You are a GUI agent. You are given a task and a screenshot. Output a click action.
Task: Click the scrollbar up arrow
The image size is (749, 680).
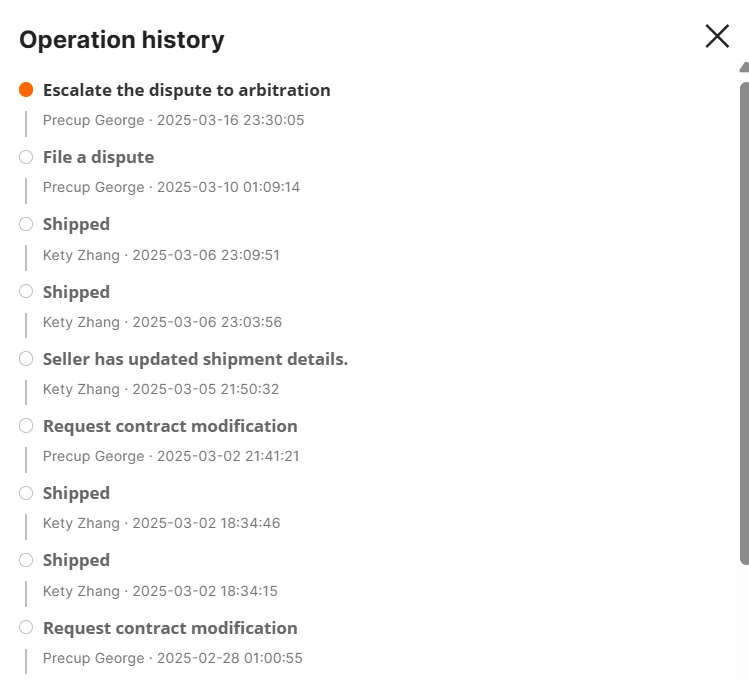coord(744,67)
